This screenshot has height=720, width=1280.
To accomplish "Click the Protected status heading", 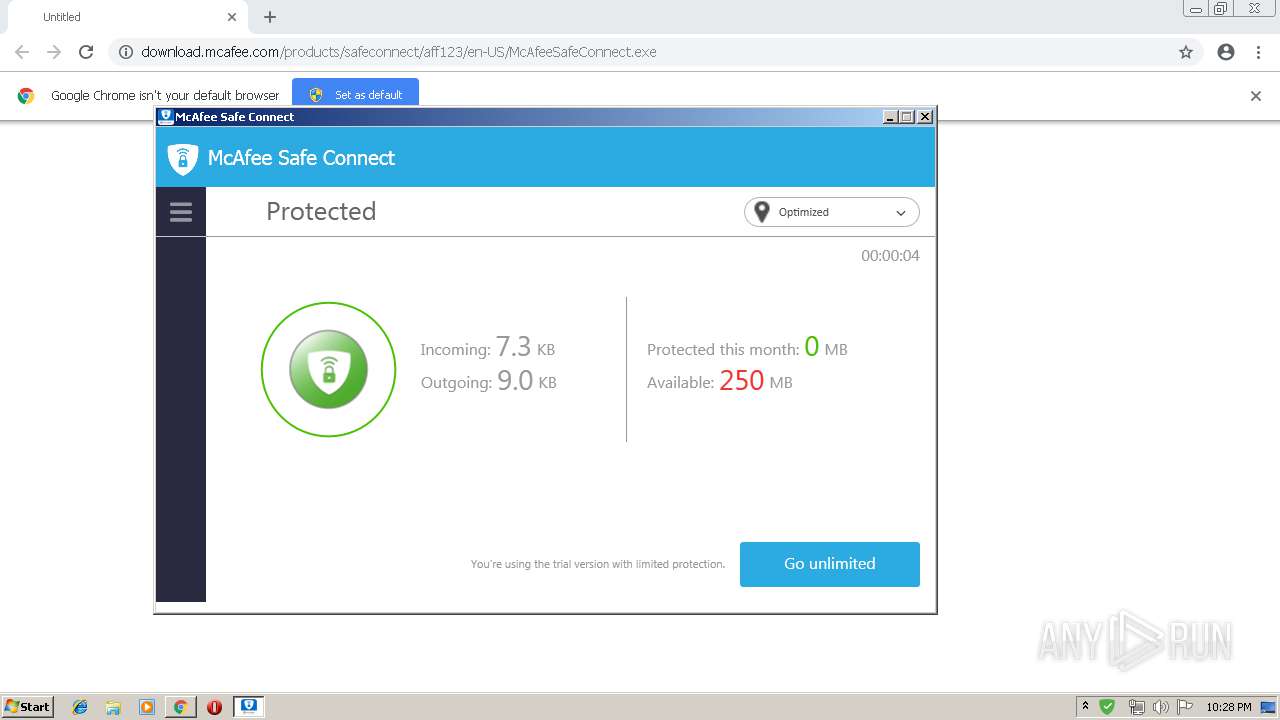I will (321, 212).
